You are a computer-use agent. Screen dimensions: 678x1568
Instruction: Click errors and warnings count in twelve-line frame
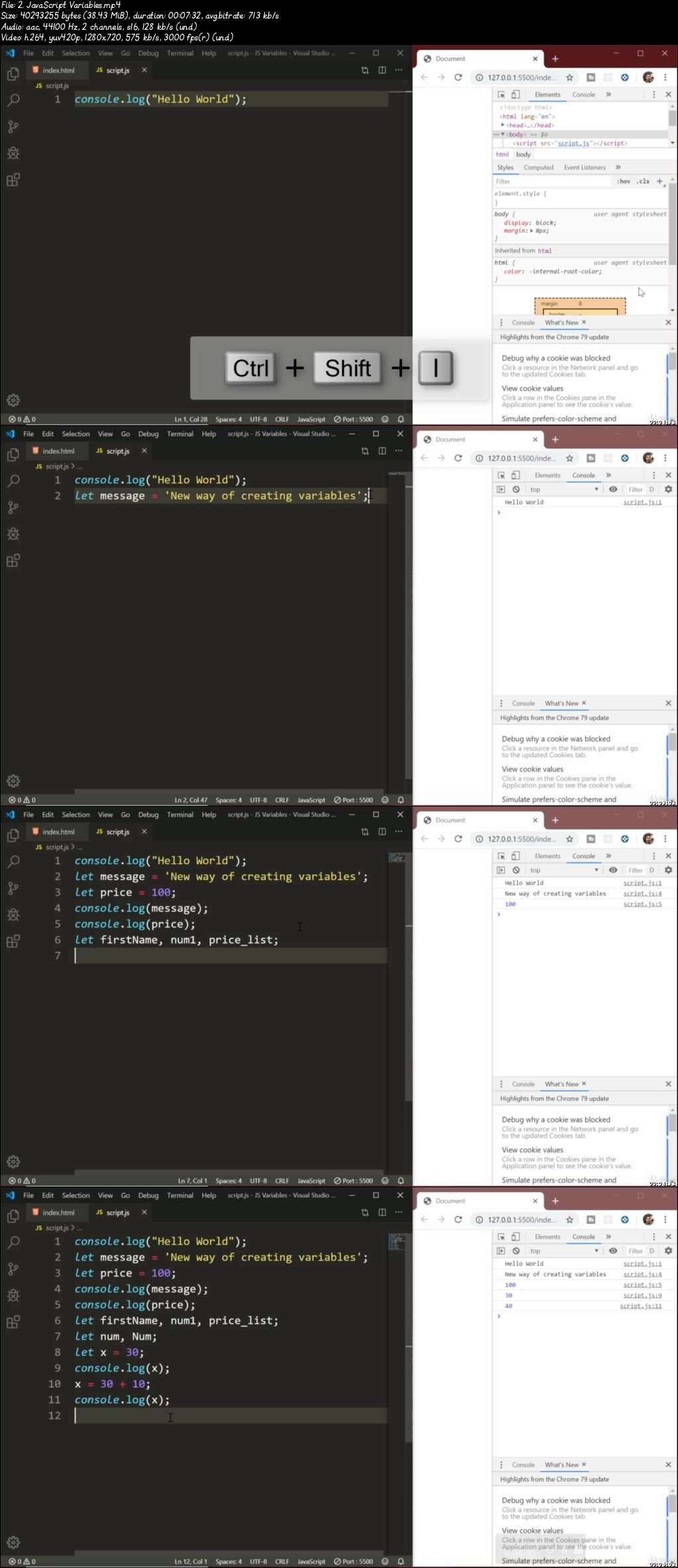coord(22,1561)
